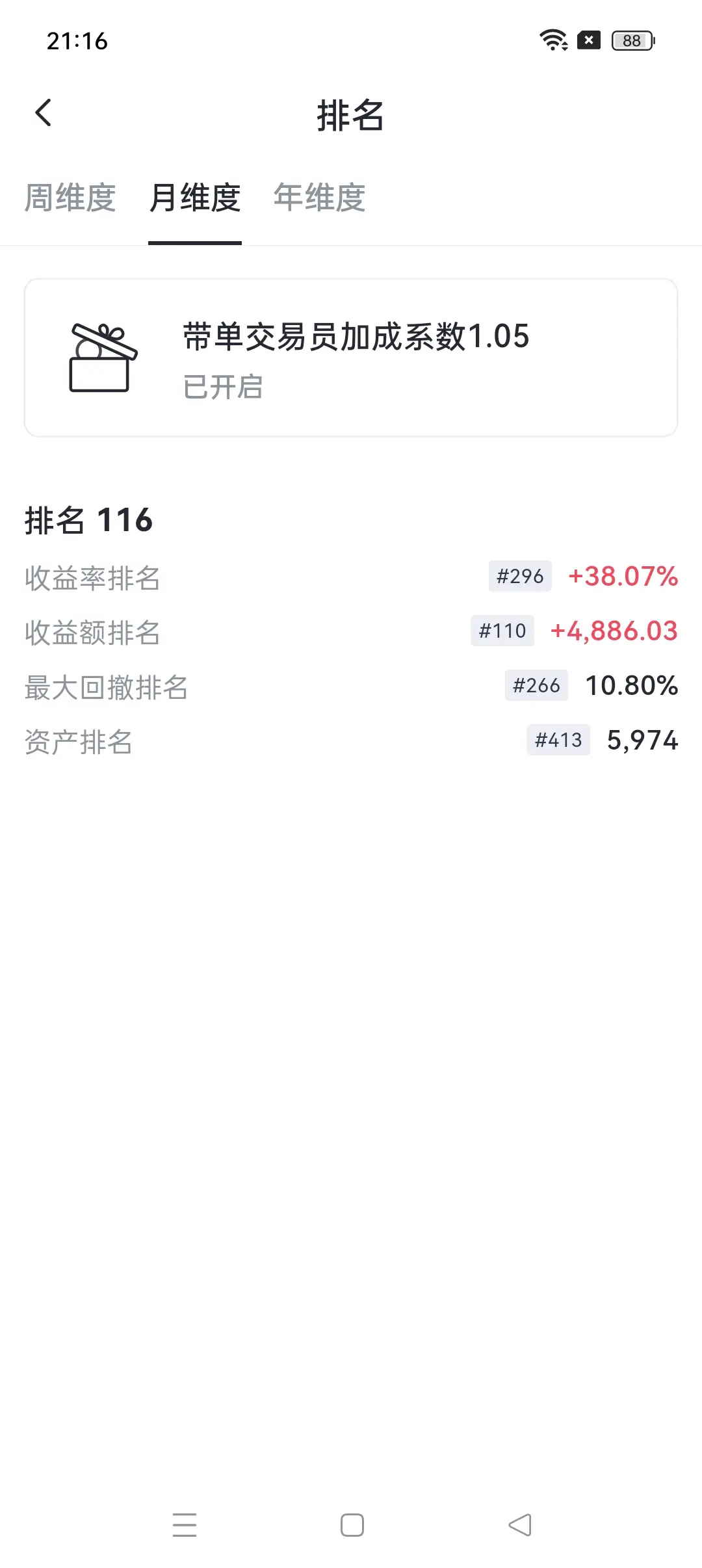Tap the 已开启 status text
The image size is (702, 1568).
coord(223,387)
